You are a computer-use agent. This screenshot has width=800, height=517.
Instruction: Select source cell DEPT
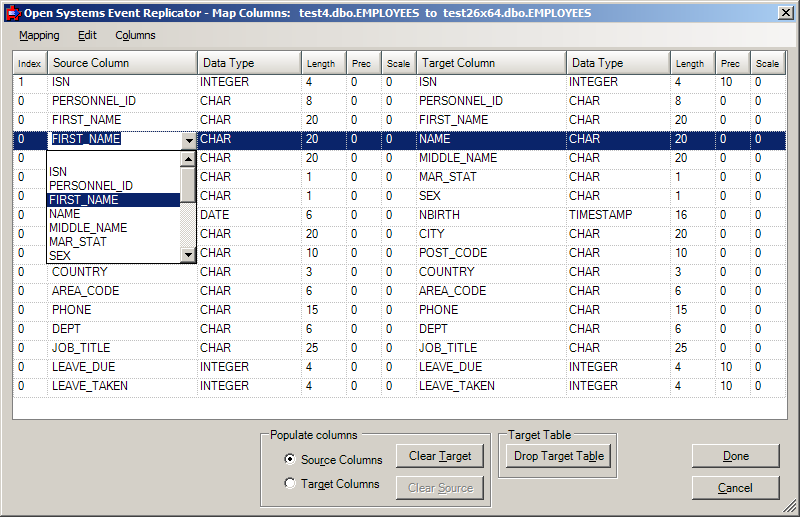tap(122, 329)
